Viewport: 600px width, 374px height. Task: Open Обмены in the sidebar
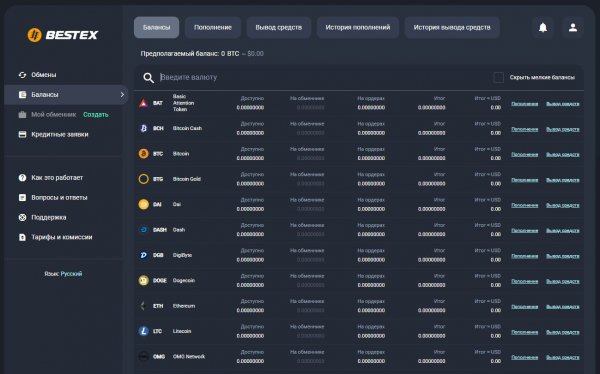point(44,75)
